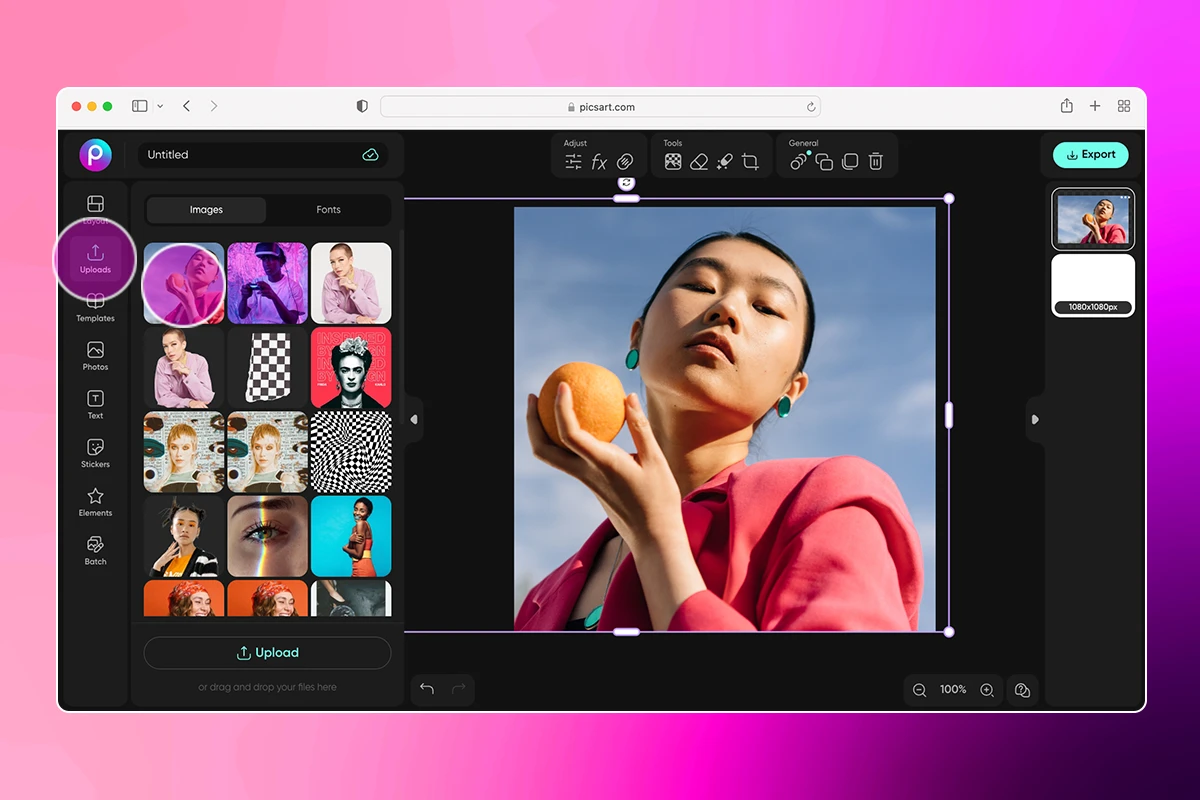Click the Upload button
Image resolution: width=1200 pixels, height=800 pixels.
(267, 652)
